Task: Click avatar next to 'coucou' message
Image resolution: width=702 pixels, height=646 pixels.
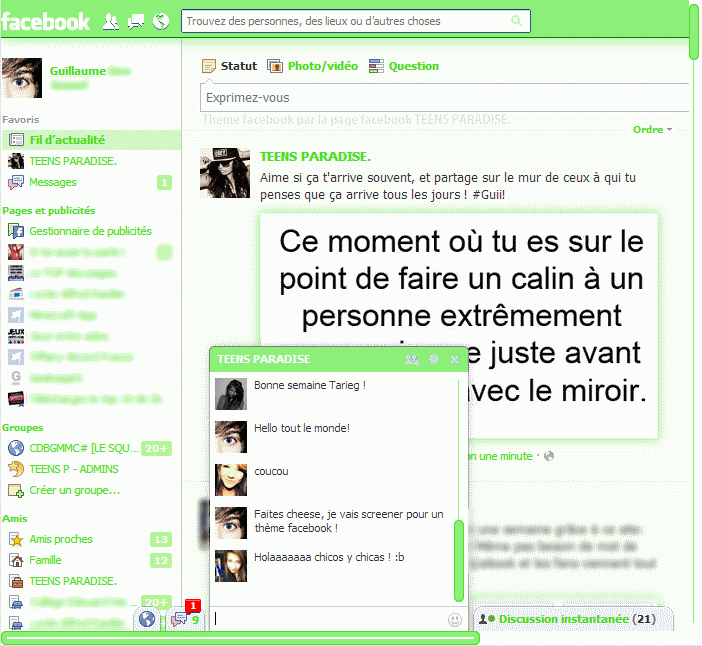Action: 231,480
